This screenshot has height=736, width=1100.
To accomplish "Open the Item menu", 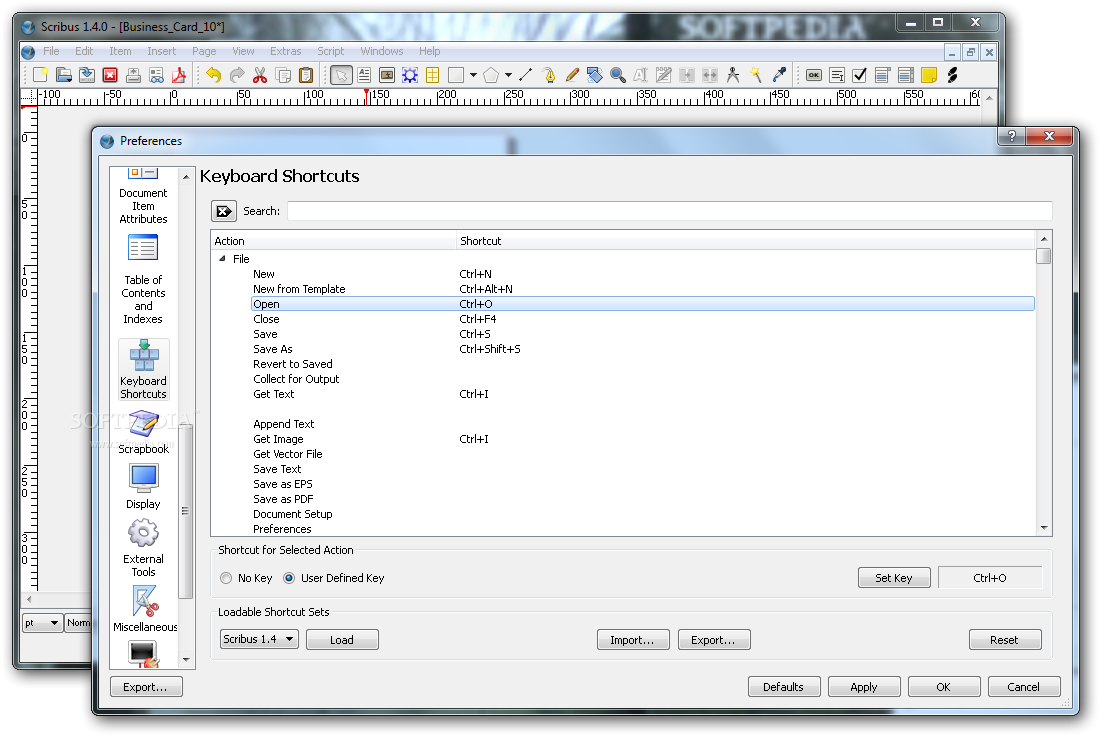I will (x=120, y=51).
